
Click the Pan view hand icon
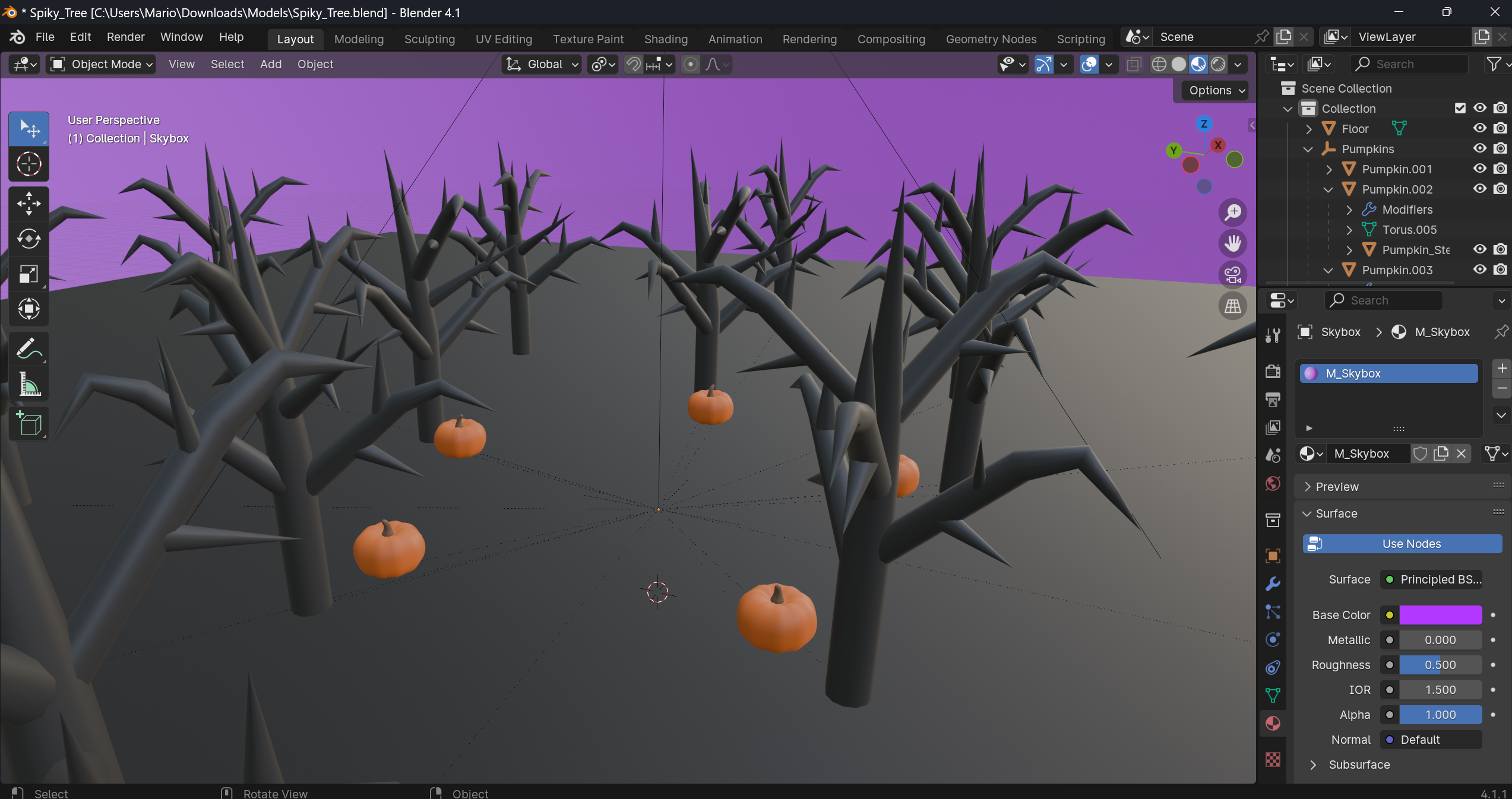(x=1233, y=243)
